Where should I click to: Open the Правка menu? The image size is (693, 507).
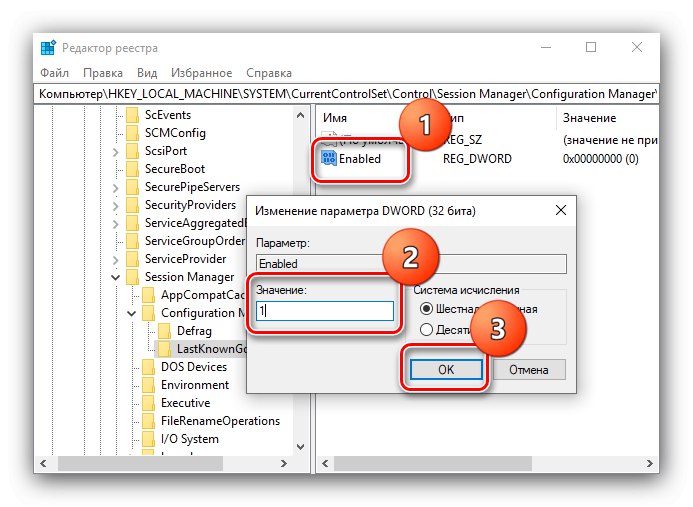(x=103, y=73)
